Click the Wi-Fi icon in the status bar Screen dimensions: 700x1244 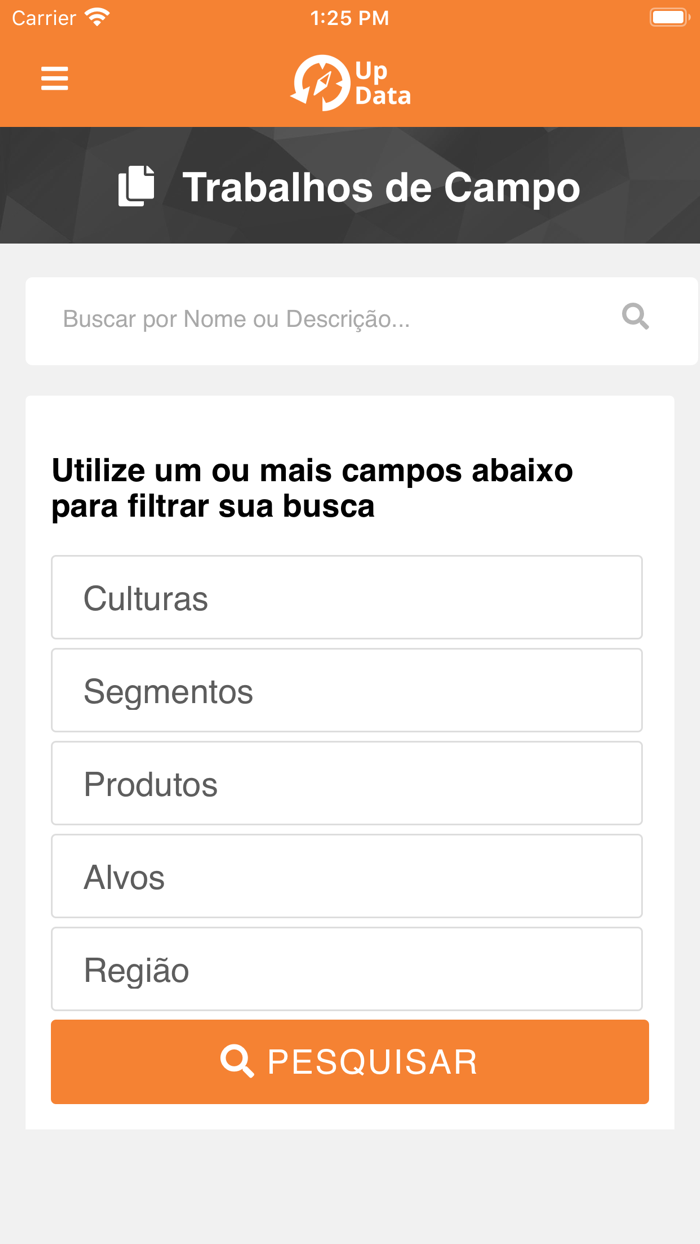tap(95, 16)
